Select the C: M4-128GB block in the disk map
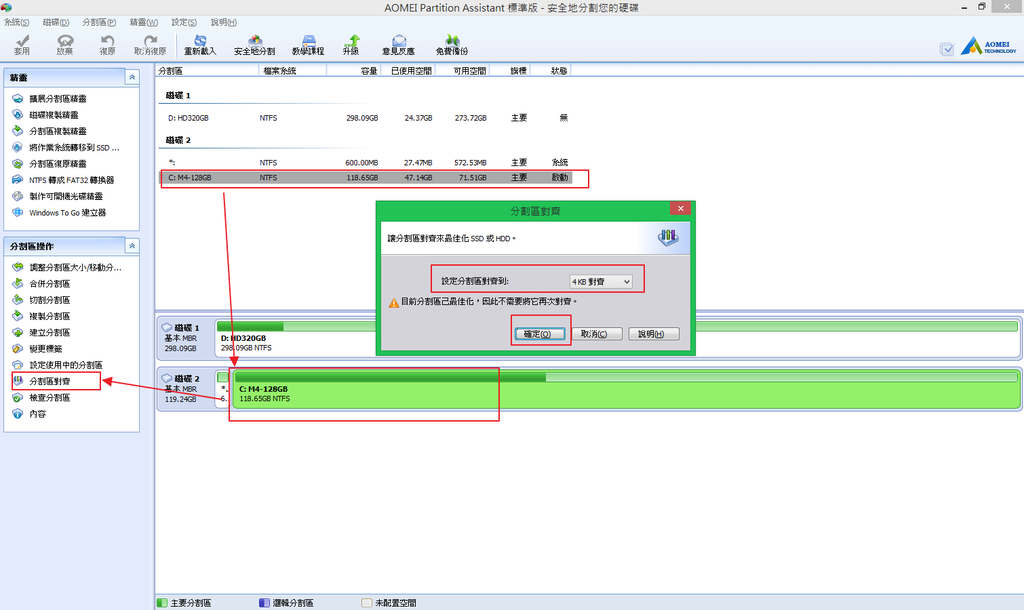 [626, 390]
